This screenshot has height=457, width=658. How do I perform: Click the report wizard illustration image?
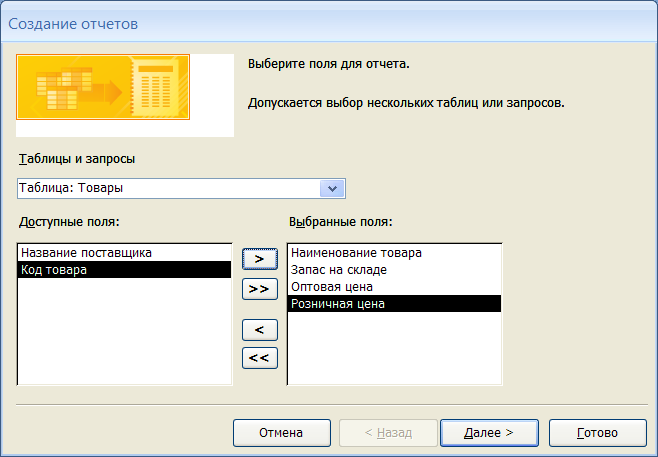click(x=103, y=87)
